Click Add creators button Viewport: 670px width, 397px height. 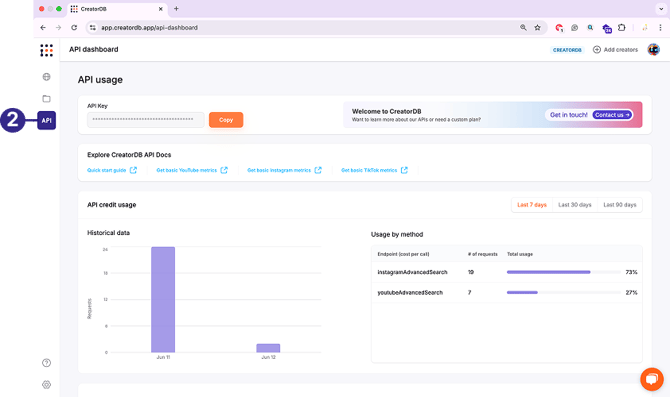coord(615,50)
